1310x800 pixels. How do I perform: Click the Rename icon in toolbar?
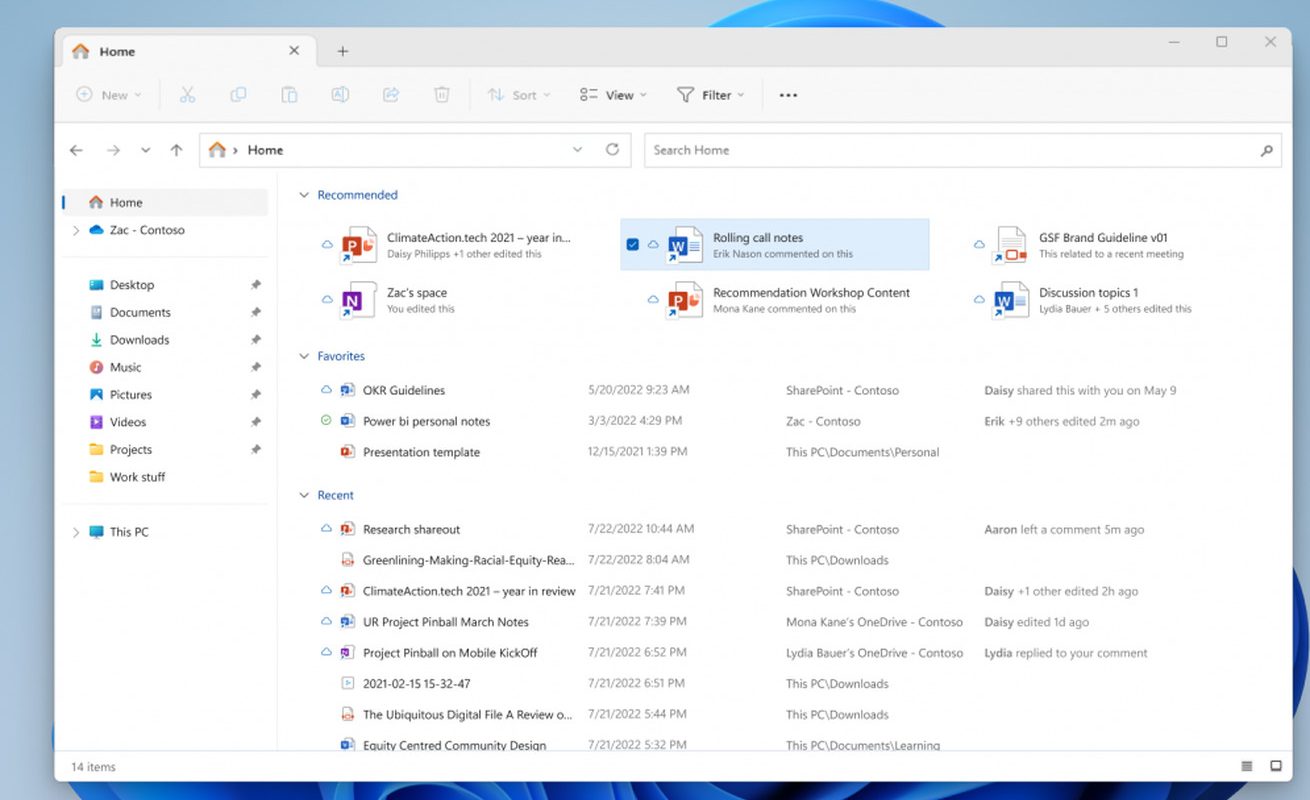pos(340,95)
